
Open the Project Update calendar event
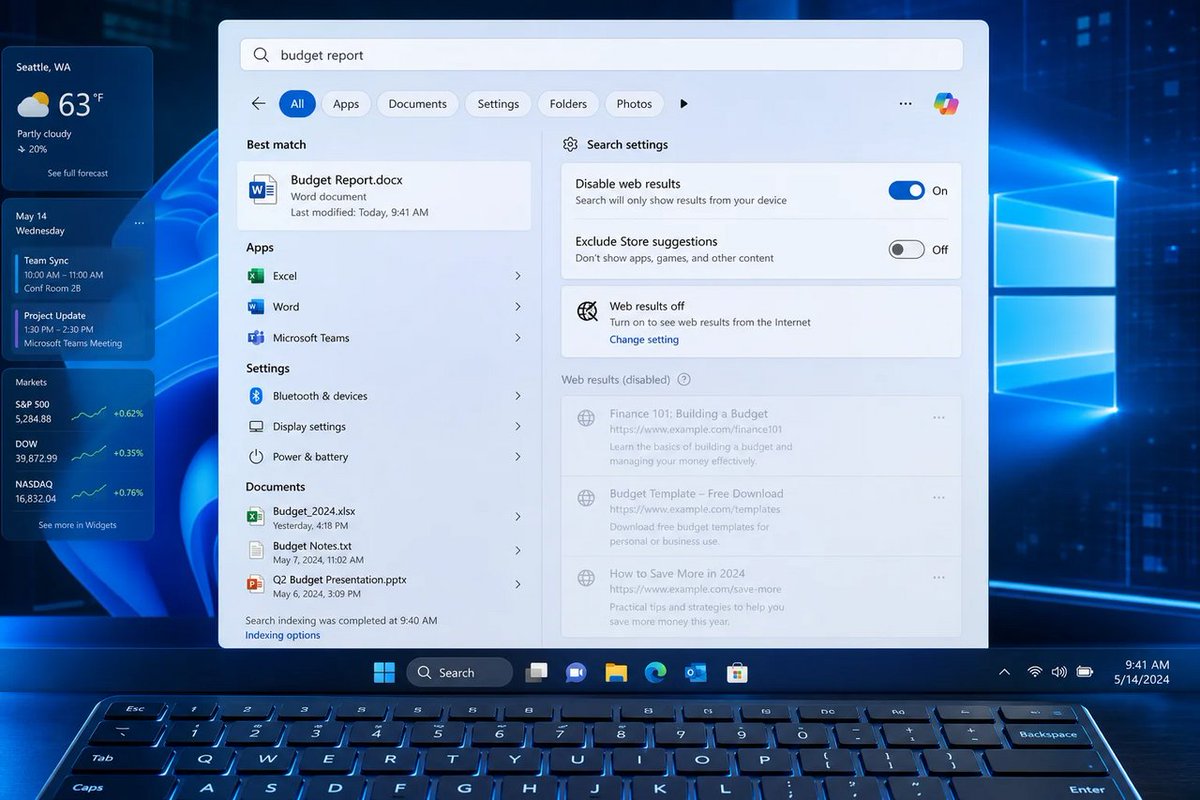(79, 329)
